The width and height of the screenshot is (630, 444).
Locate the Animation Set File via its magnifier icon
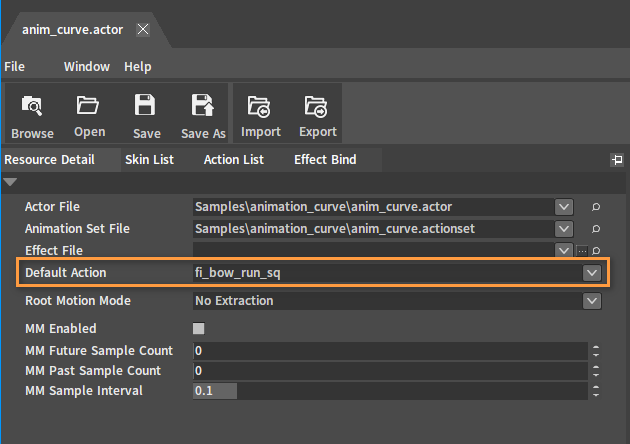(x=596, y=229)
